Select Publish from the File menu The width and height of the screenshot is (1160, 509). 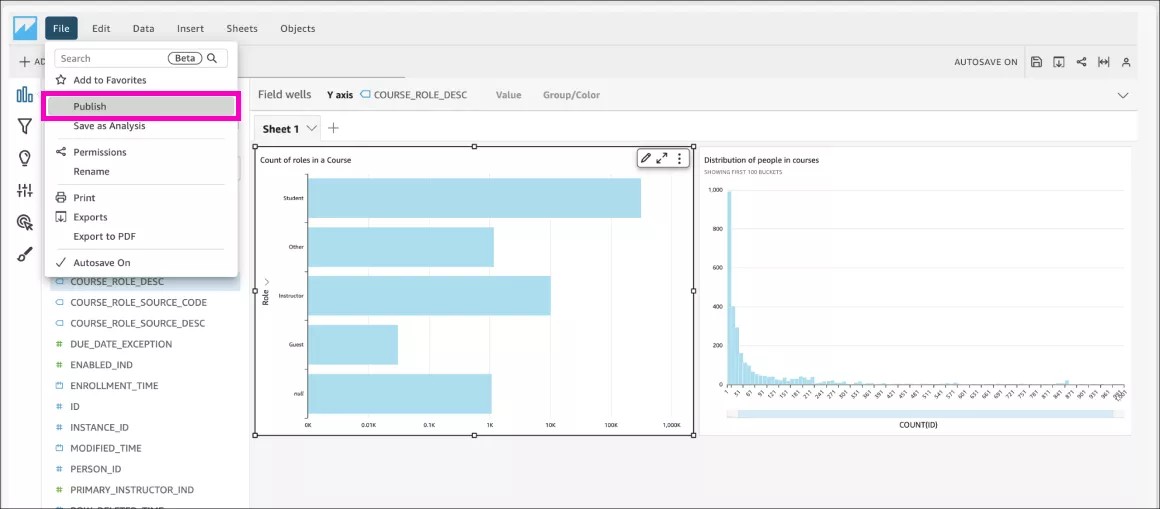click(140, 106)
